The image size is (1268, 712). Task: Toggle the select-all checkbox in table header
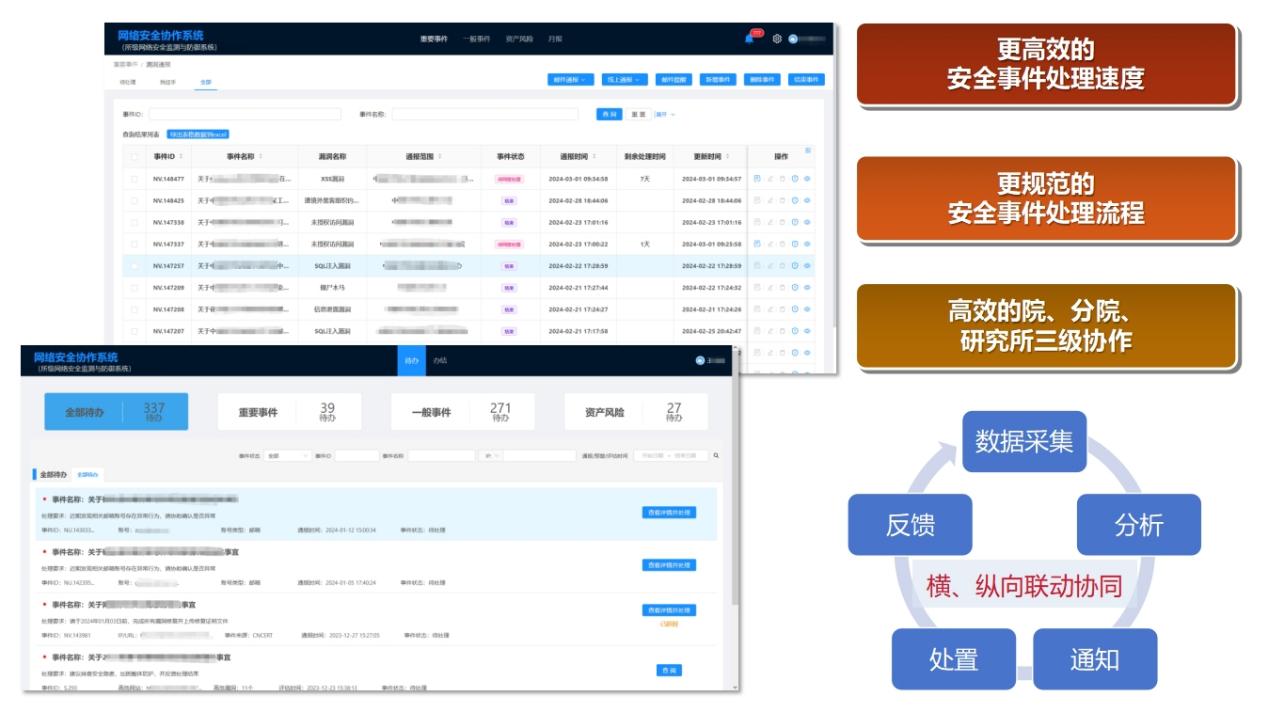[134, 157]
